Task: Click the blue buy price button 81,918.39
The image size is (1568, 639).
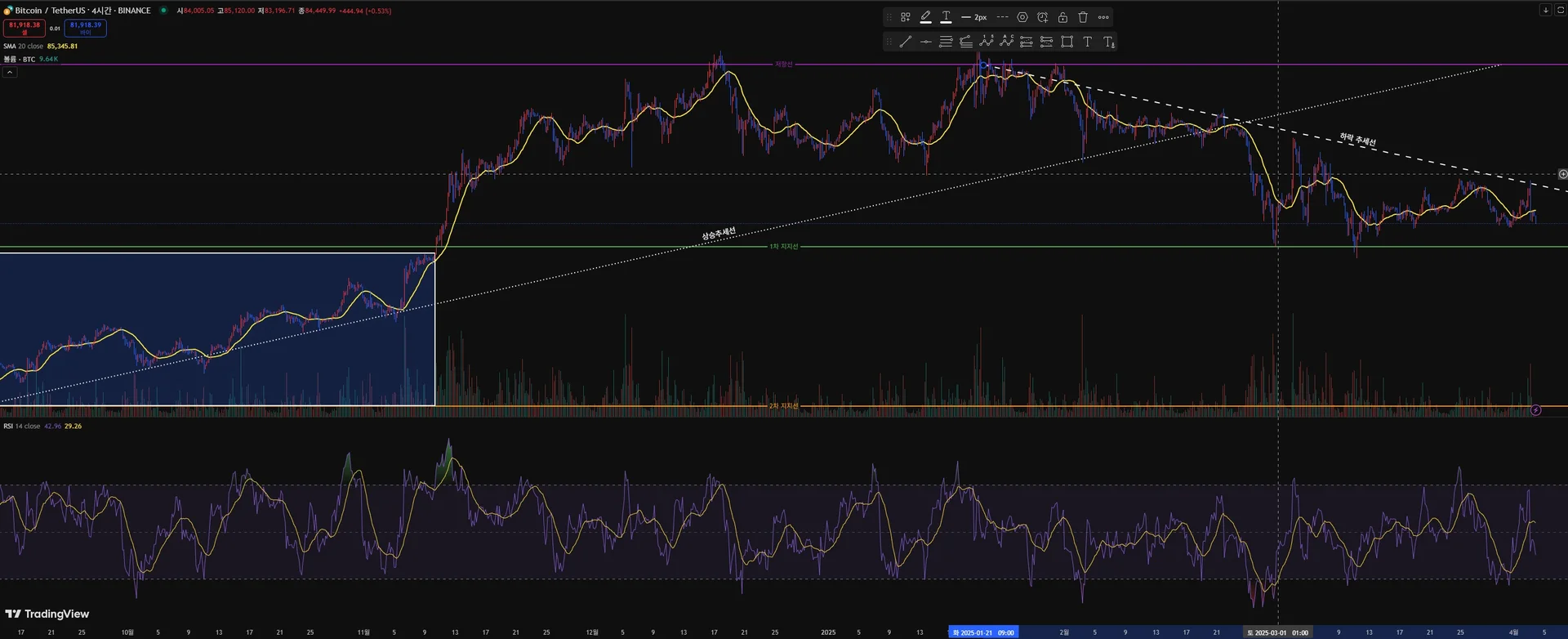Action: coord(86,28)
